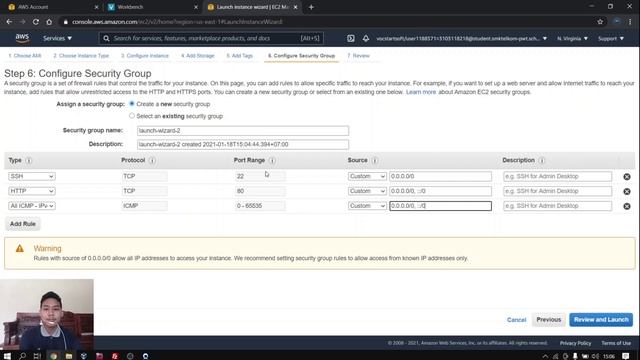Click the browser address bar URL
The height and width of the screenshot is (360, 640).
click(x=177, y=22)
